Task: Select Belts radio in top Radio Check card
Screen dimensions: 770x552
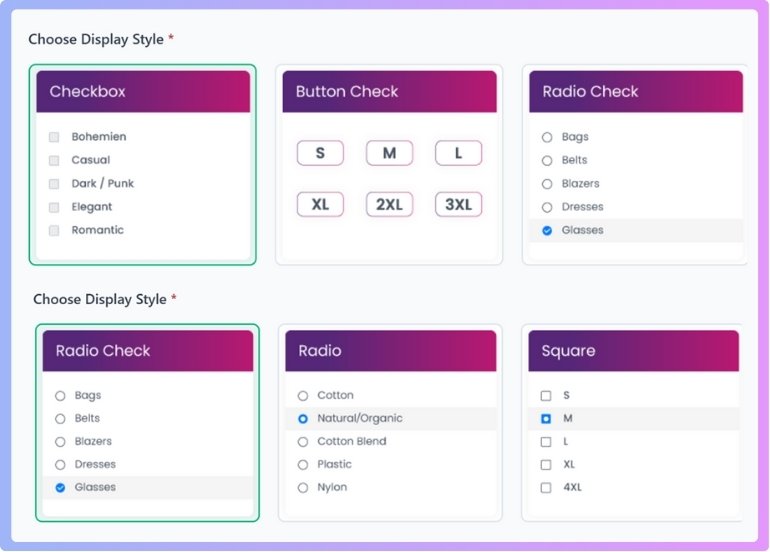Action: 547,161
